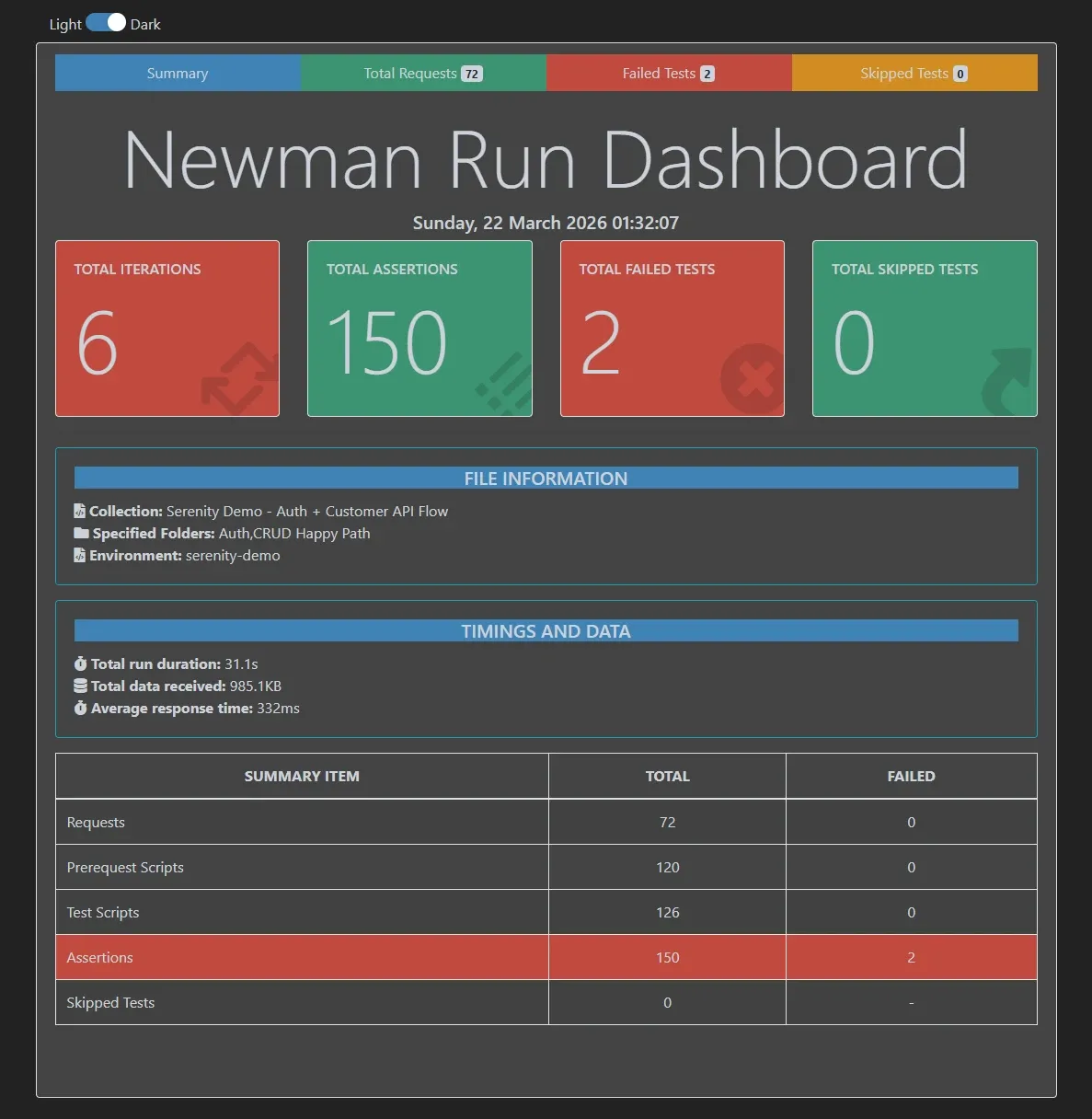The height and width of the screenshot is (1119, 1092).
Task: Click the X circle icon on Total Failed Tests card
Action: [751, 377]
